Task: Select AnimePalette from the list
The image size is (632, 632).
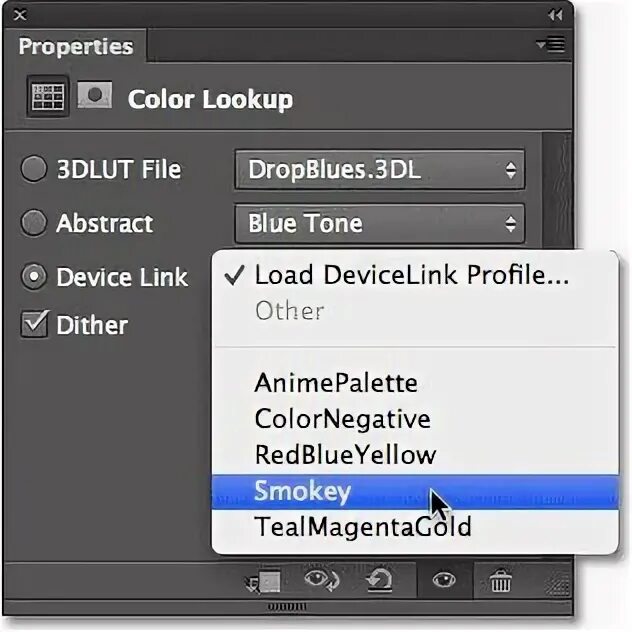Action: click(336, 382)
